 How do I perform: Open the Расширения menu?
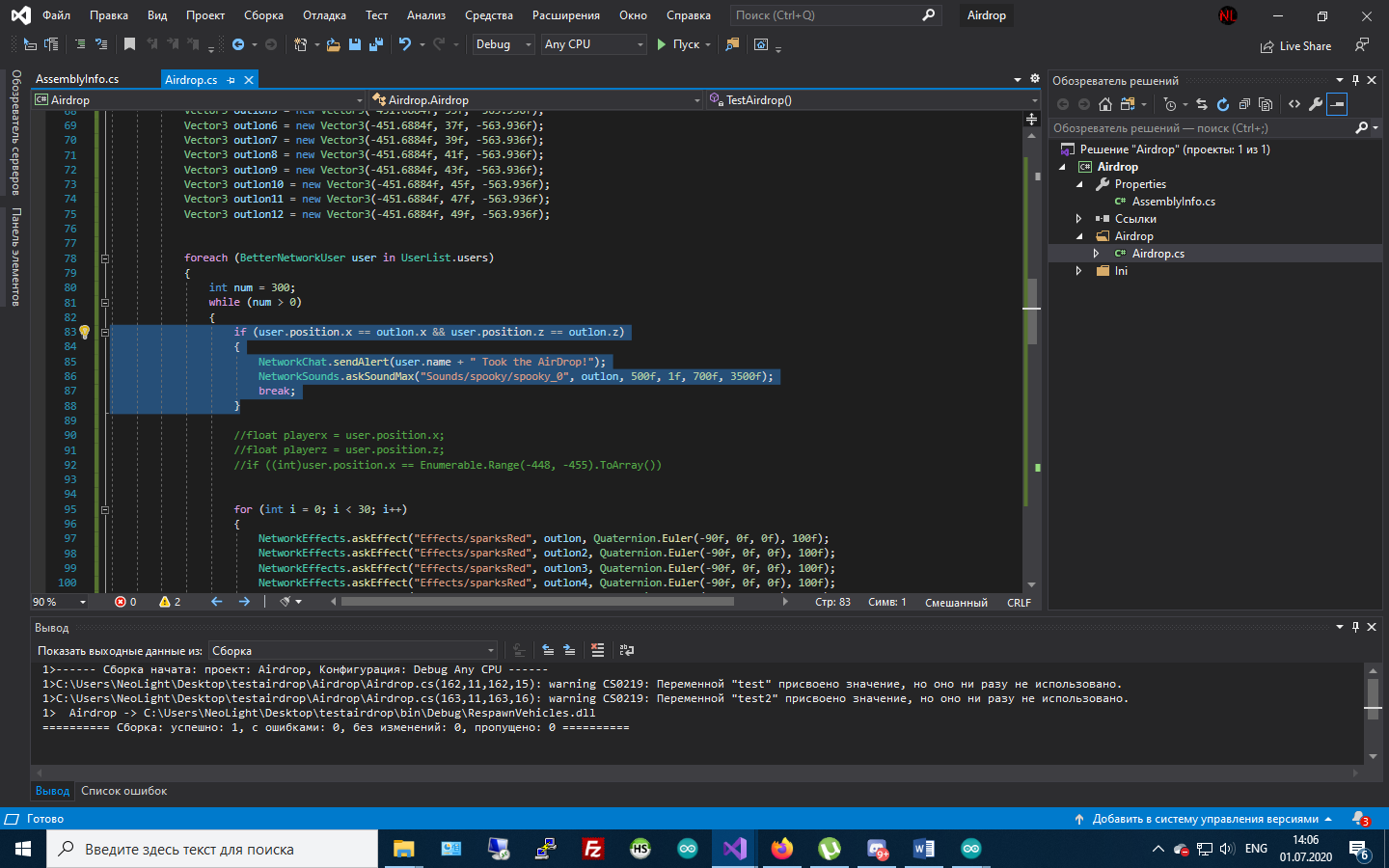(565, 15)
